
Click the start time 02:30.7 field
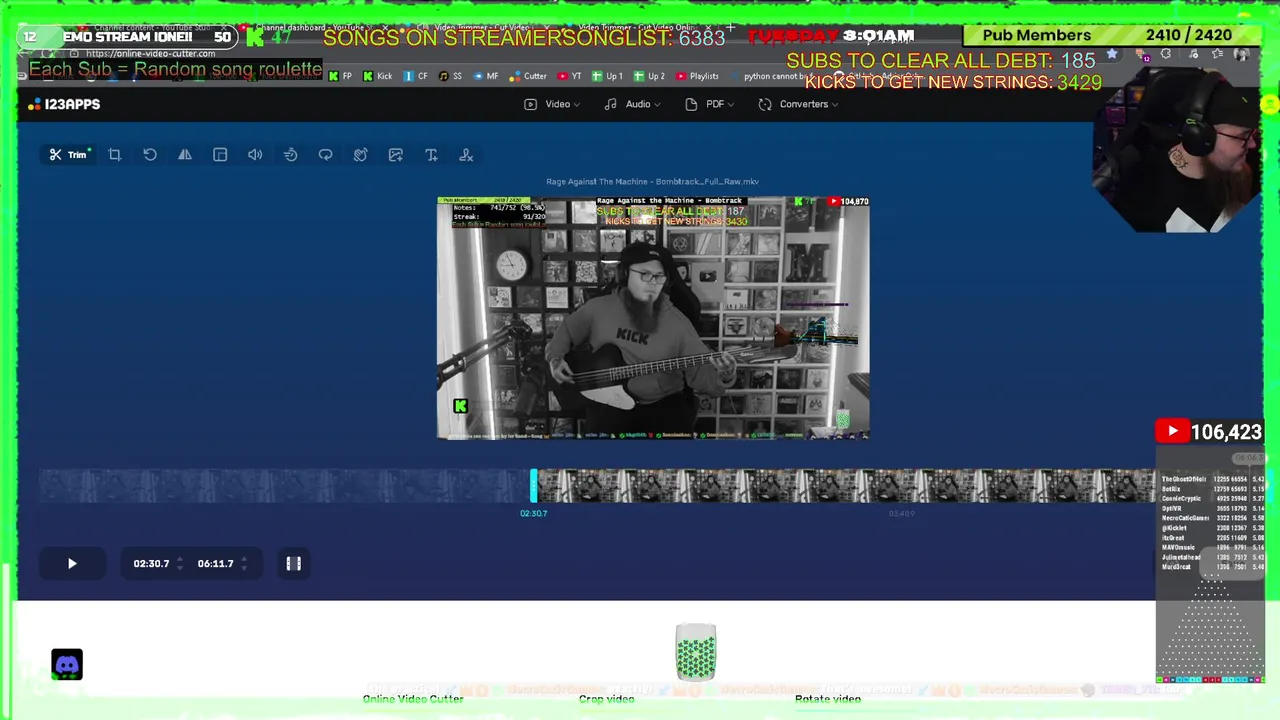(152, 564)
